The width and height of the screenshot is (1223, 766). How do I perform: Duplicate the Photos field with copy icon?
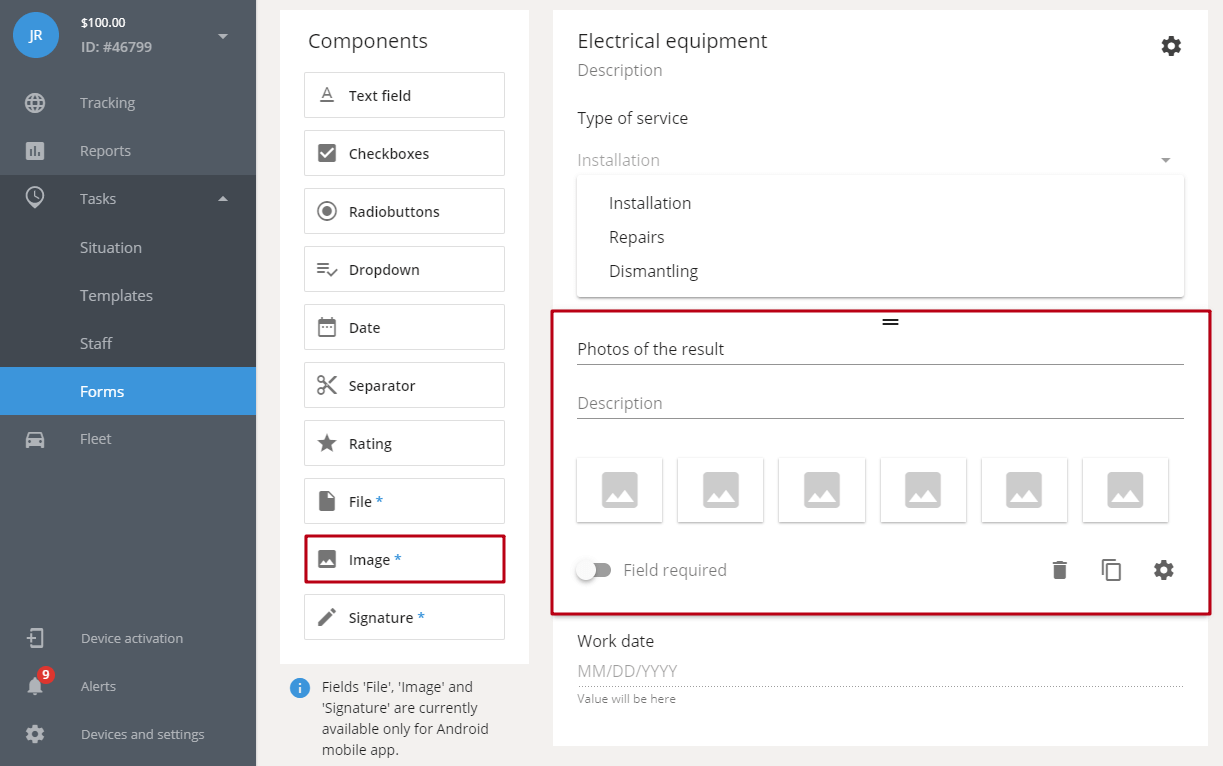click(1111, 570)
